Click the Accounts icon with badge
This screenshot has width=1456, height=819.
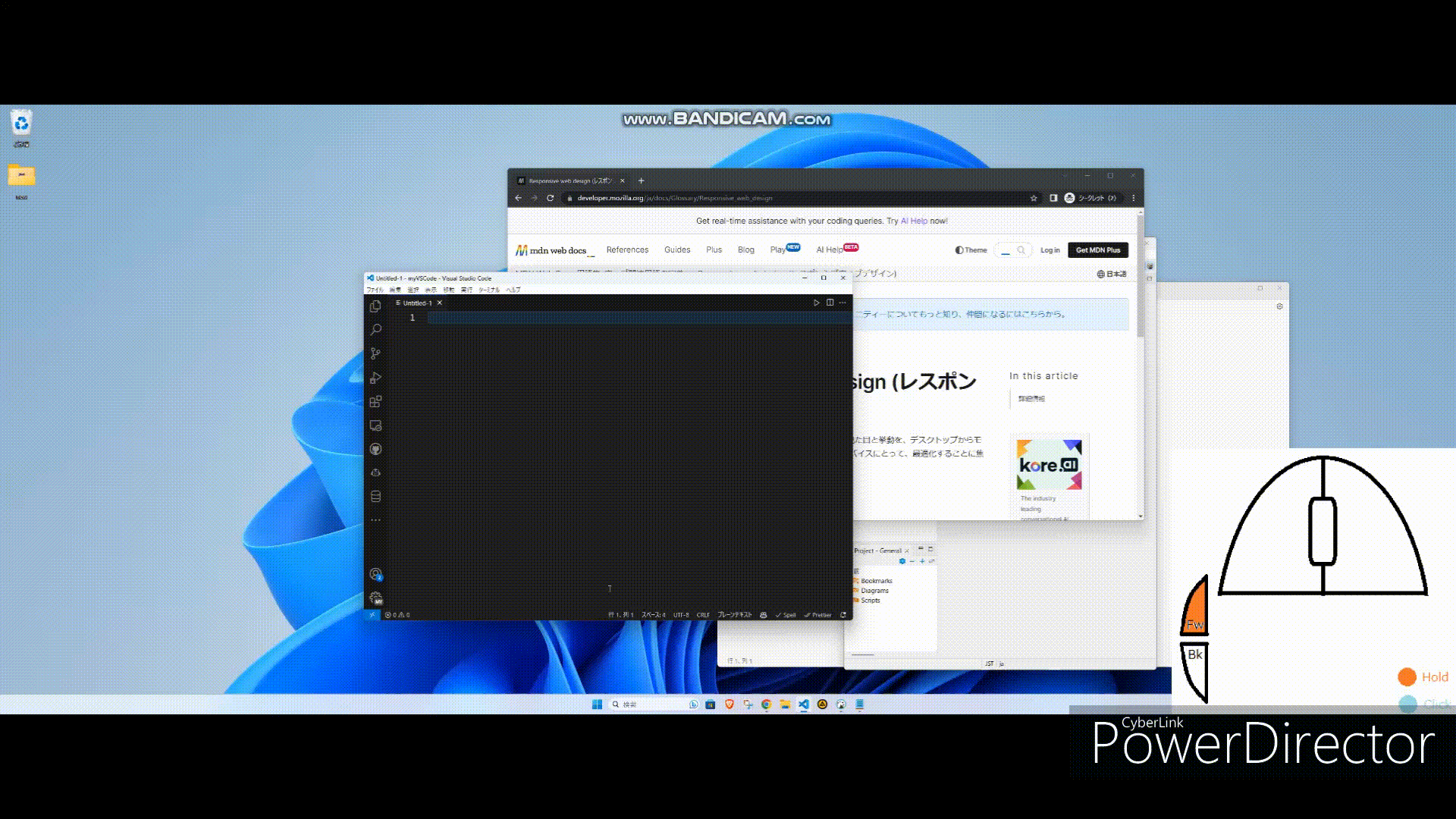[x=375, y=574]
